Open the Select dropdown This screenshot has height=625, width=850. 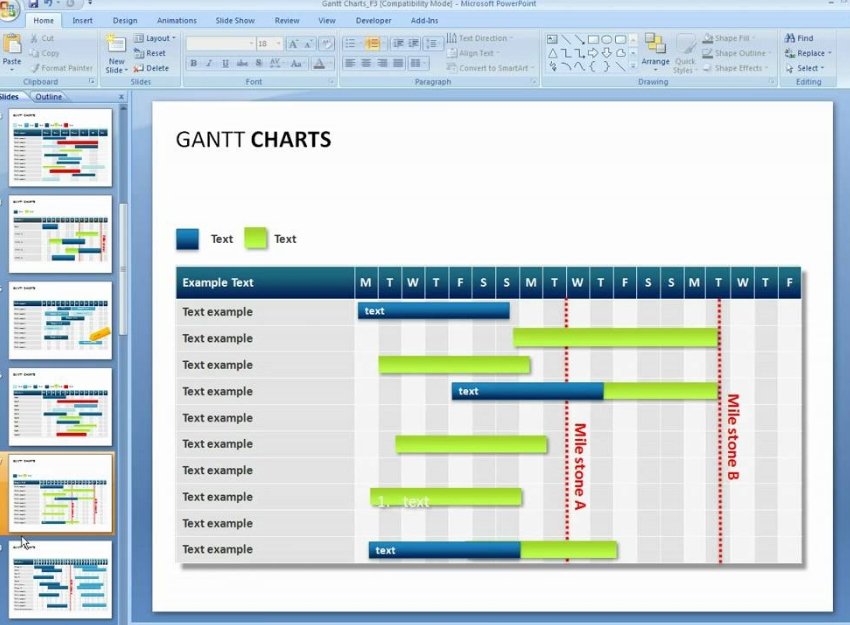pyautogui.click(x=804, y=68)
